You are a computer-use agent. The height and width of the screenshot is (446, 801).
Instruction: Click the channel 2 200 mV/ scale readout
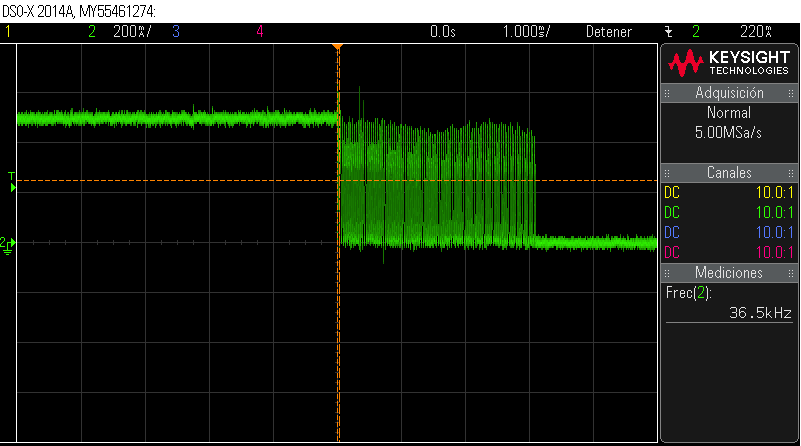click(x=132, y=32)
